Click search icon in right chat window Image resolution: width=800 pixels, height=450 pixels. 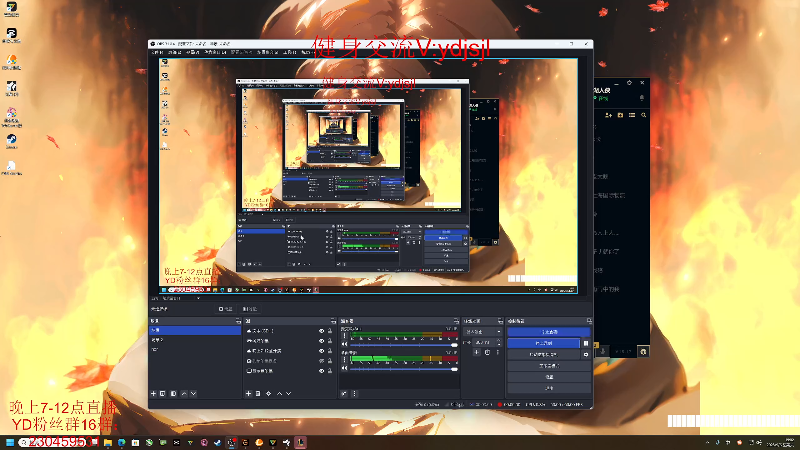pos(643,115)
